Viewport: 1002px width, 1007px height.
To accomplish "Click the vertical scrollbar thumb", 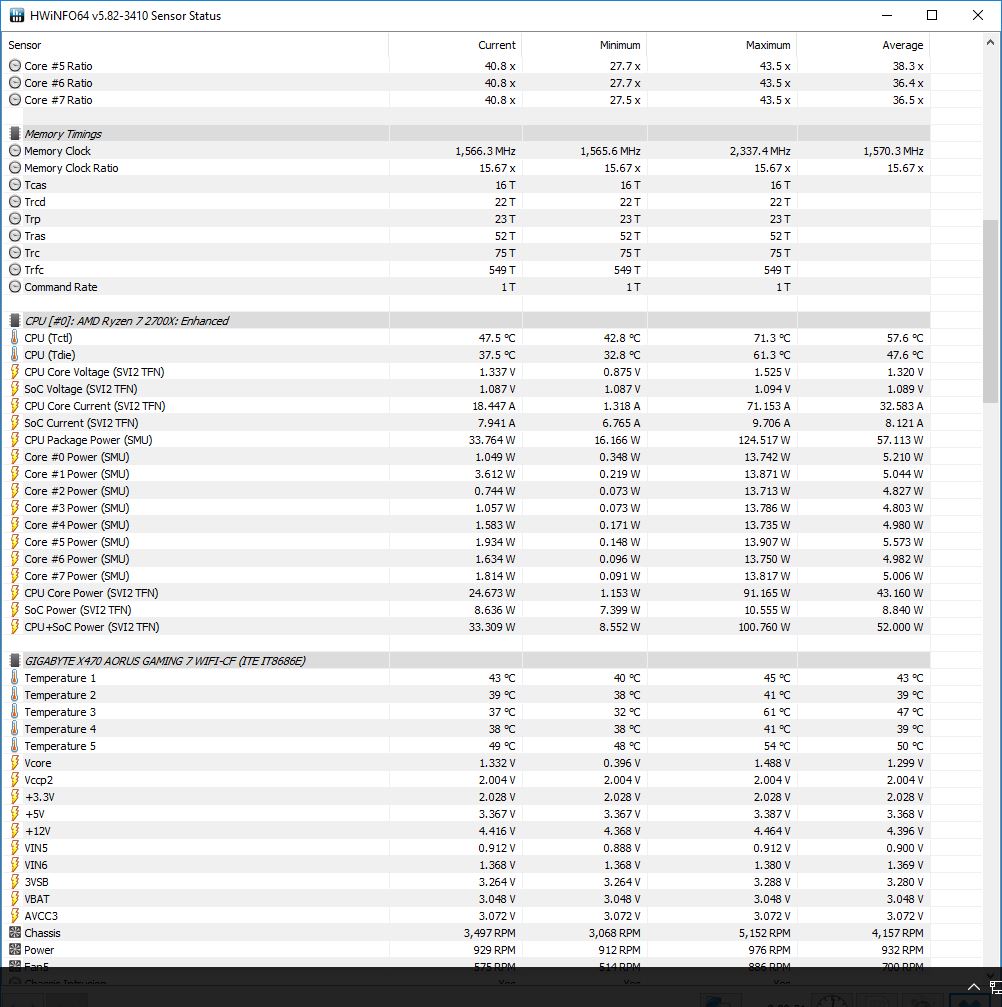I will [990, 311].
